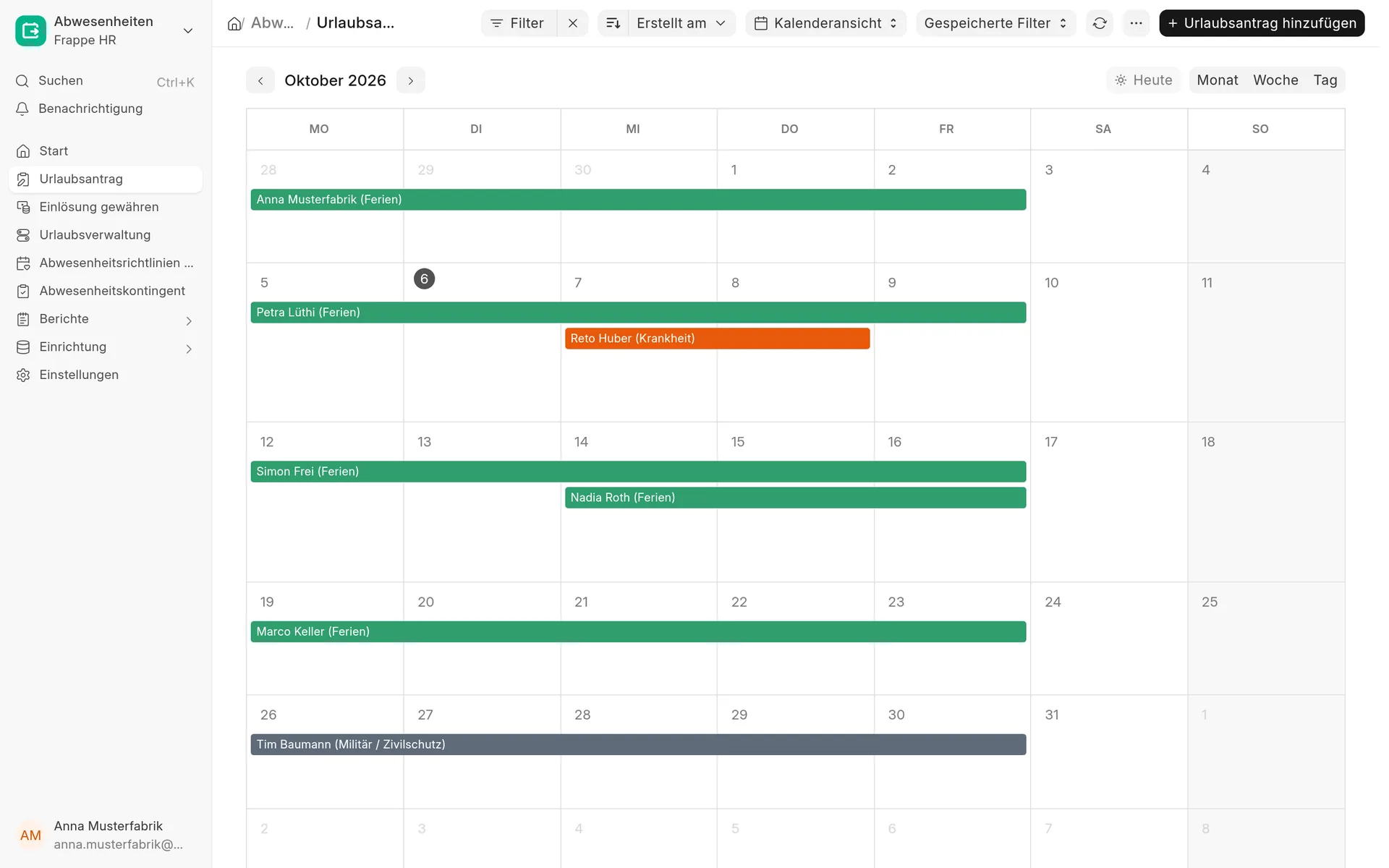This screenshot has width=1389, height=868.
Task: Click Urlaubsantrag hinzufügen button
Action: coord(1262,23)
